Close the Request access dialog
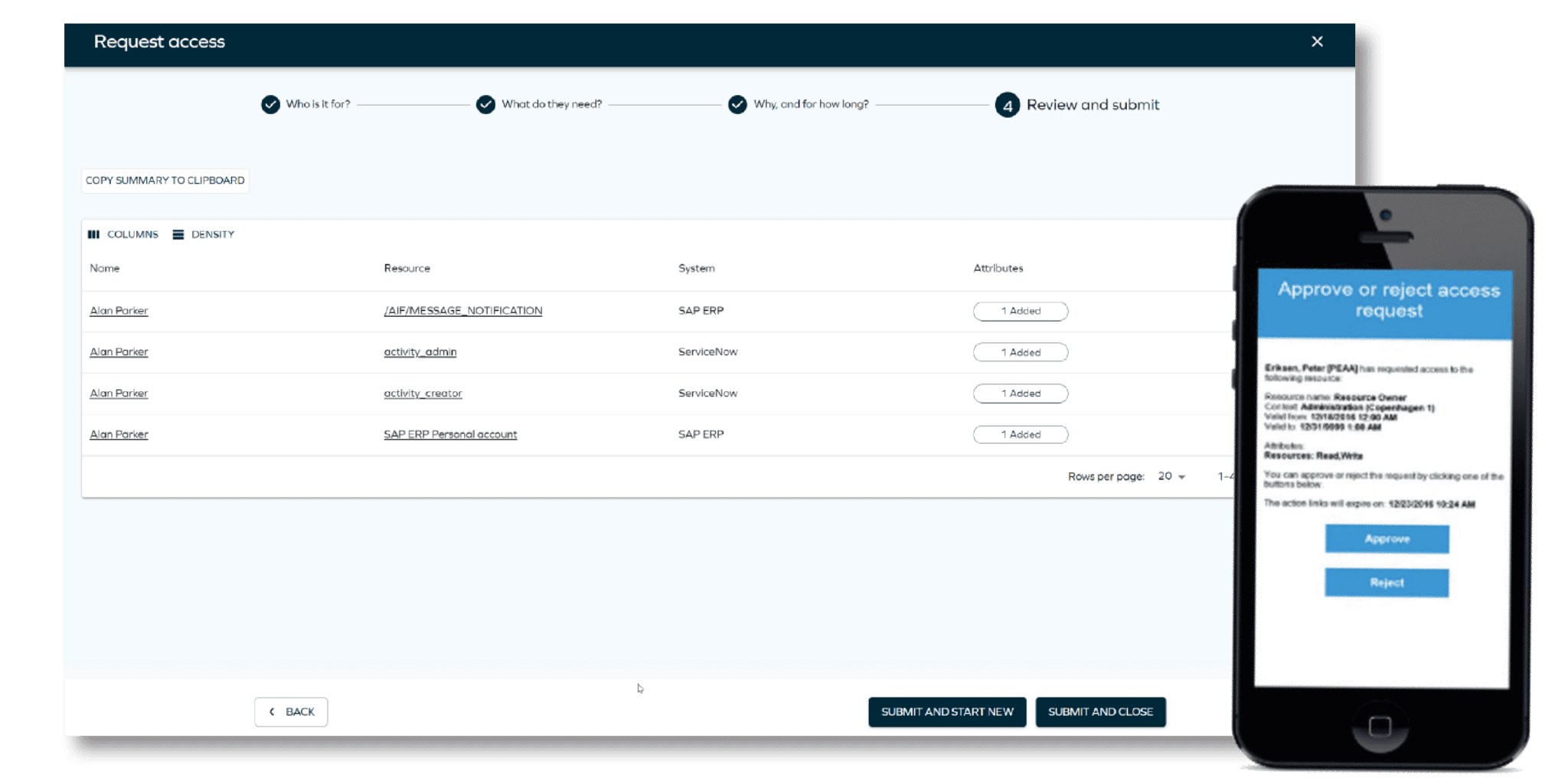The image size is (1568, 784). click(x=1318, y=41)
